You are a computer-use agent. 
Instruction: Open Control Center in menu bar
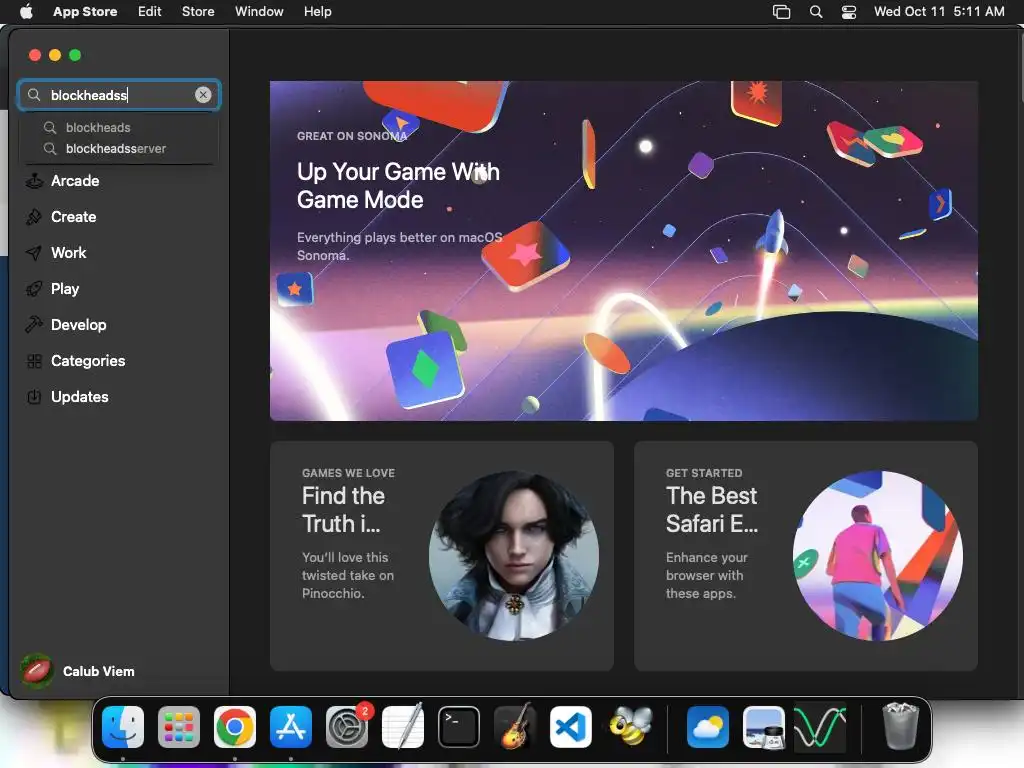(x=849, y=12)
